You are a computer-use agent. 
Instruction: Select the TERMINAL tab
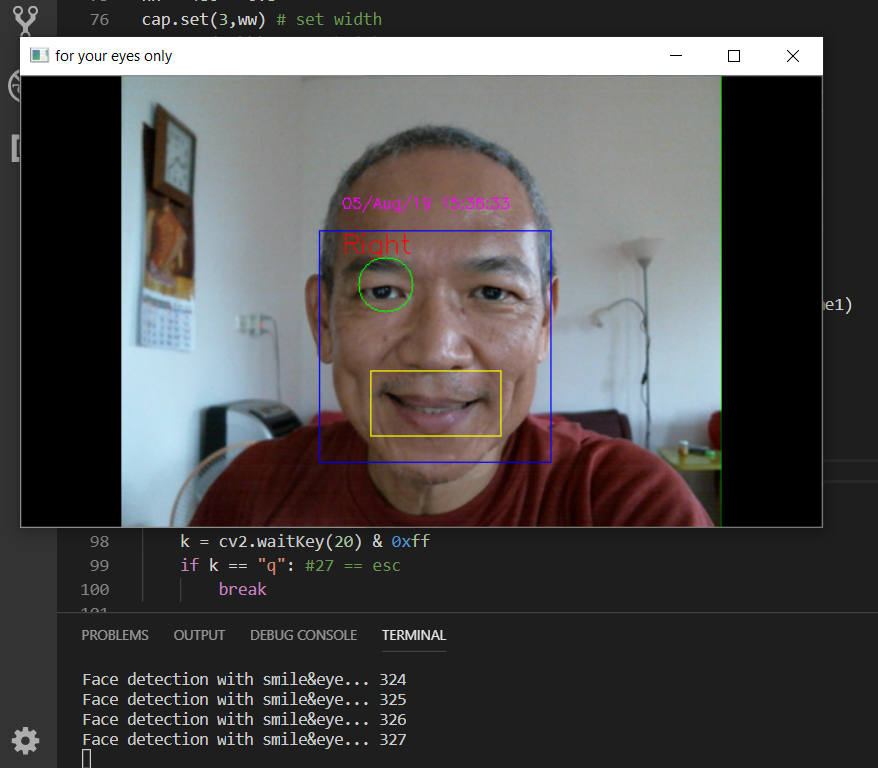click(413, 635)
